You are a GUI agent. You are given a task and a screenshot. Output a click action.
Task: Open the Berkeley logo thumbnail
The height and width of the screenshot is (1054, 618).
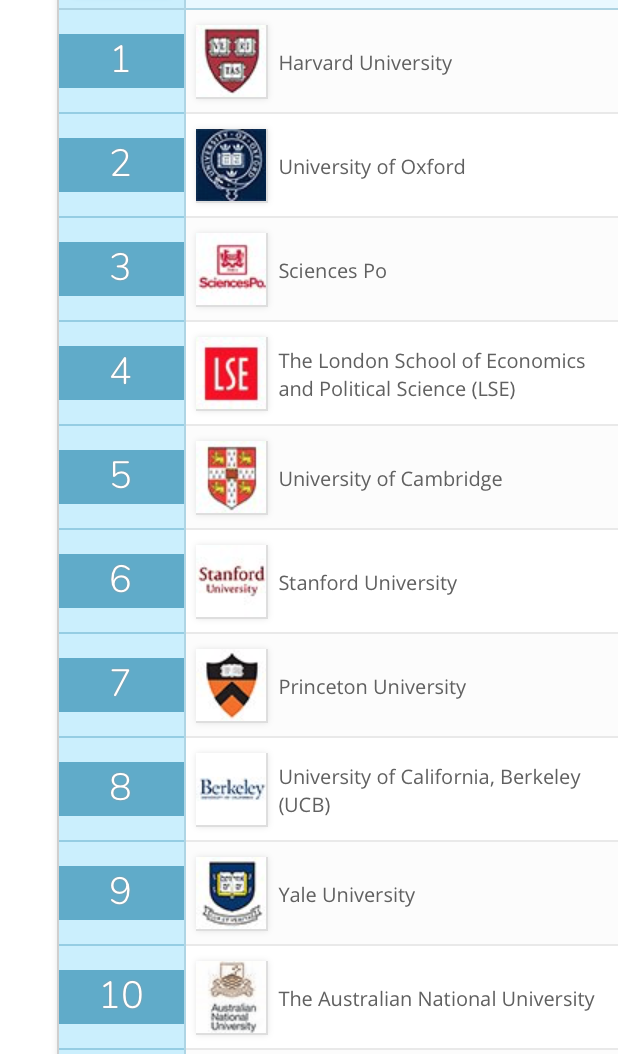(231, 789)
